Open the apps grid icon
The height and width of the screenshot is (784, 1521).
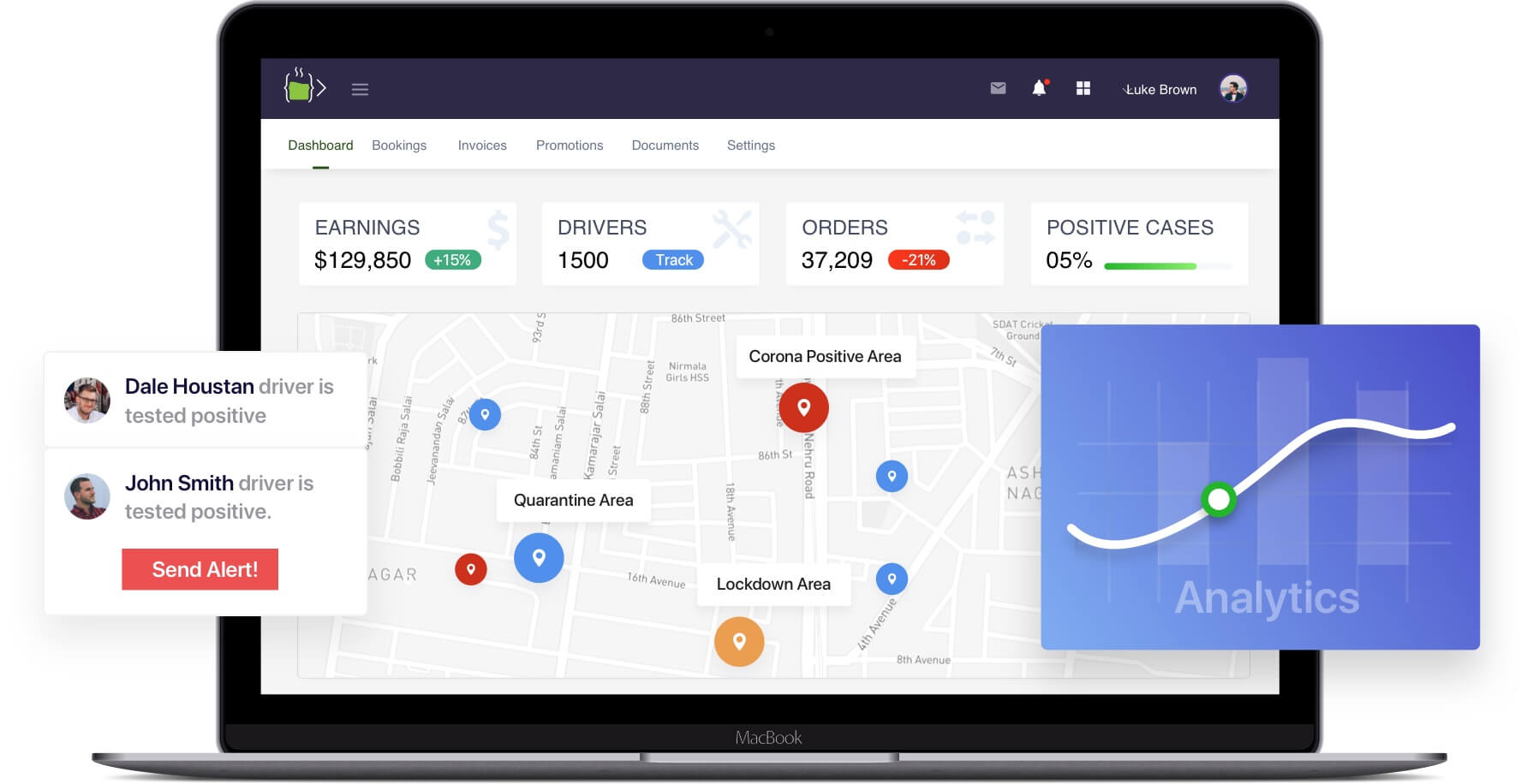(x=1083, y=88)
